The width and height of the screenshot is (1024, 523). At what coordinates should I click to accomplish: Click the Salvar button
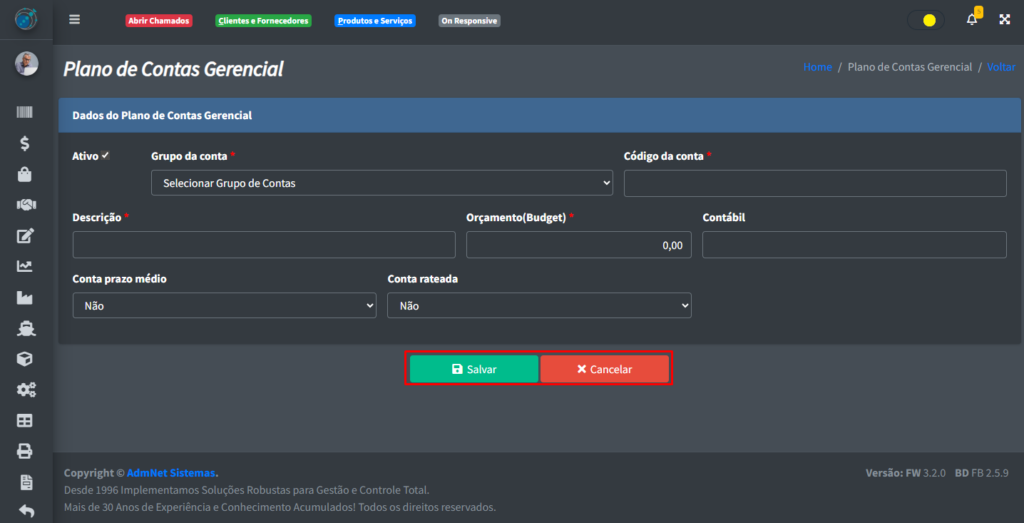[474, 369]
